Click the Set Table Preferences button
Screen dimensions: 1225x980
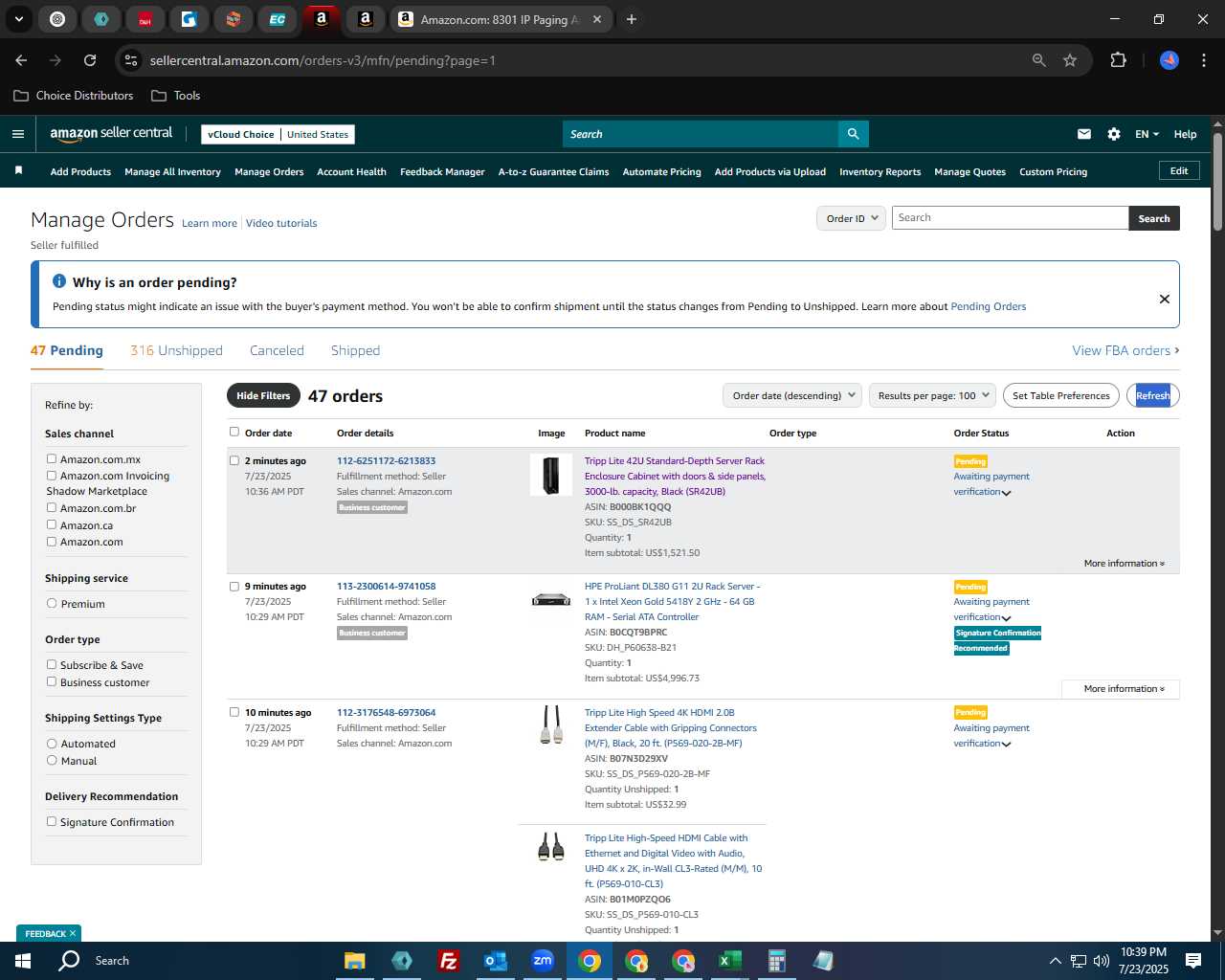(1061, 395)
